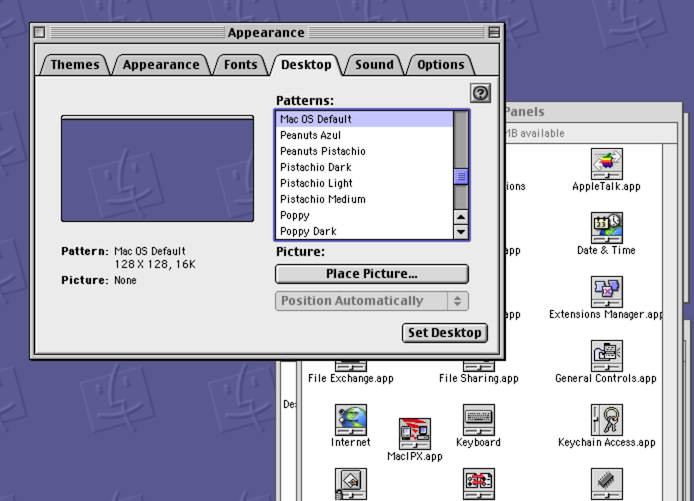The image size is (694, 501).
Task: Click the Appearance window collapse box
Action: tap(494, 32)
